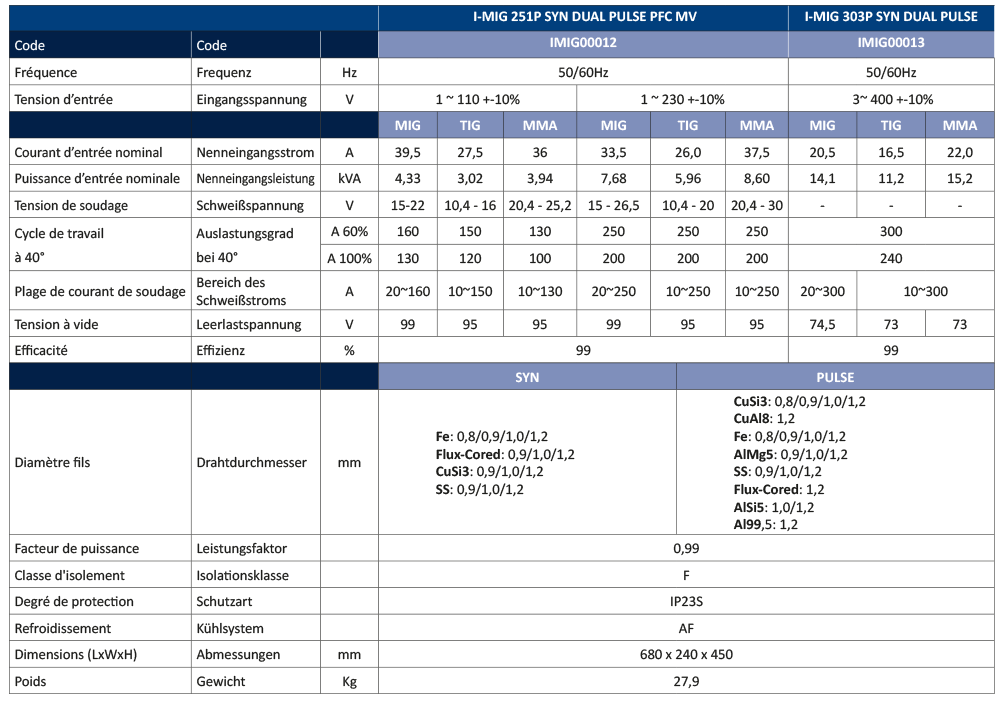
Task: Select the "Fréquence" row label
Action: pyautogui.click(x=46, y=73)
